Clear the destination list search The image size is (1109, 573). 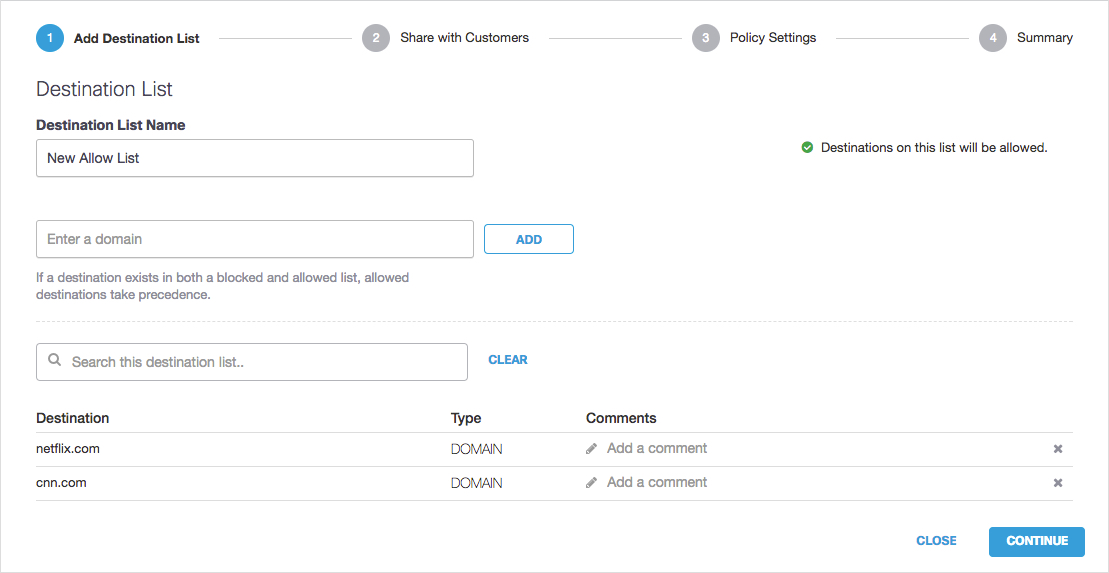(x=508, y=360)
